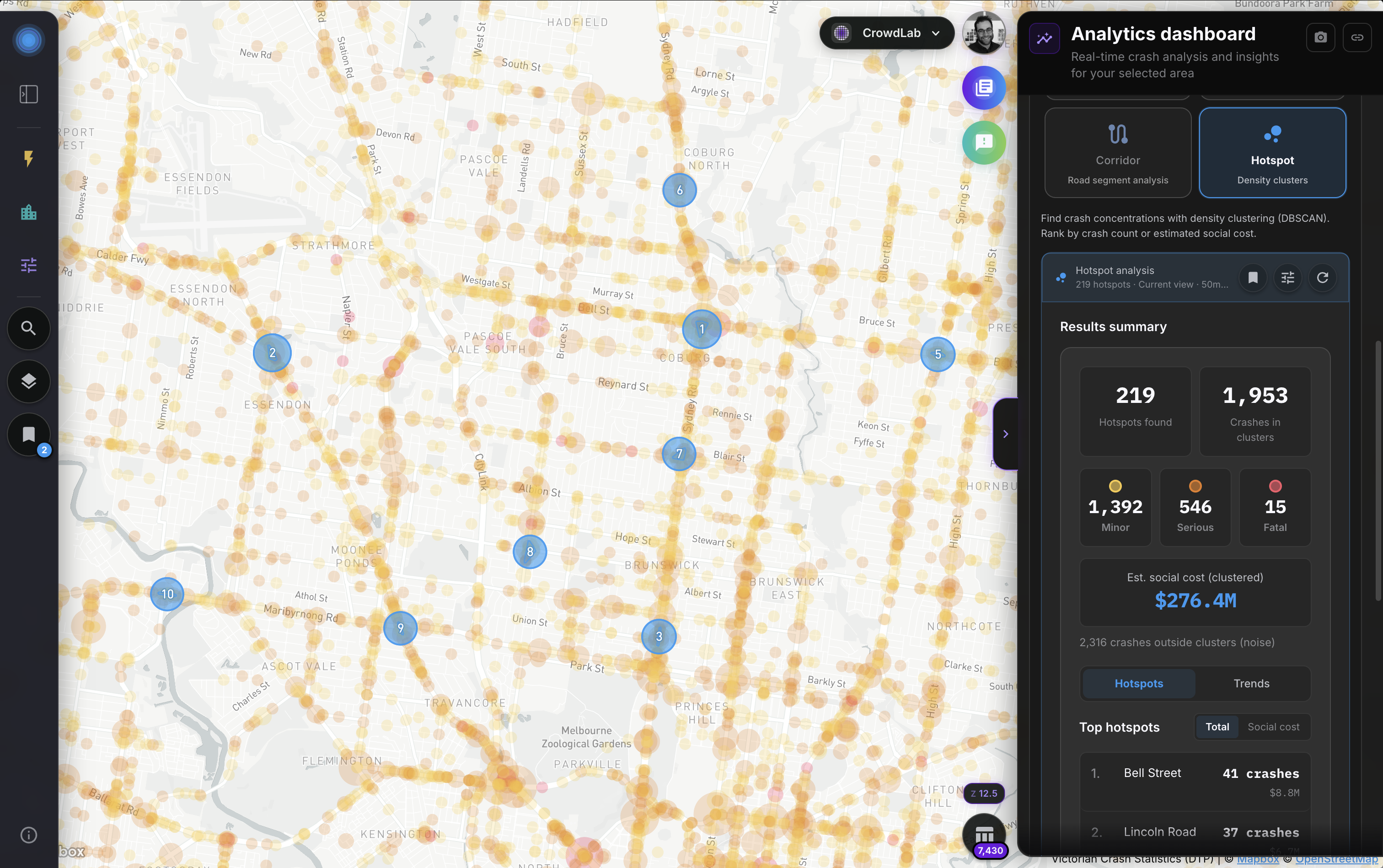
Task: Save the hotspot analysis bookmark
Action: pyautogui.click(x=1253, y=278)
